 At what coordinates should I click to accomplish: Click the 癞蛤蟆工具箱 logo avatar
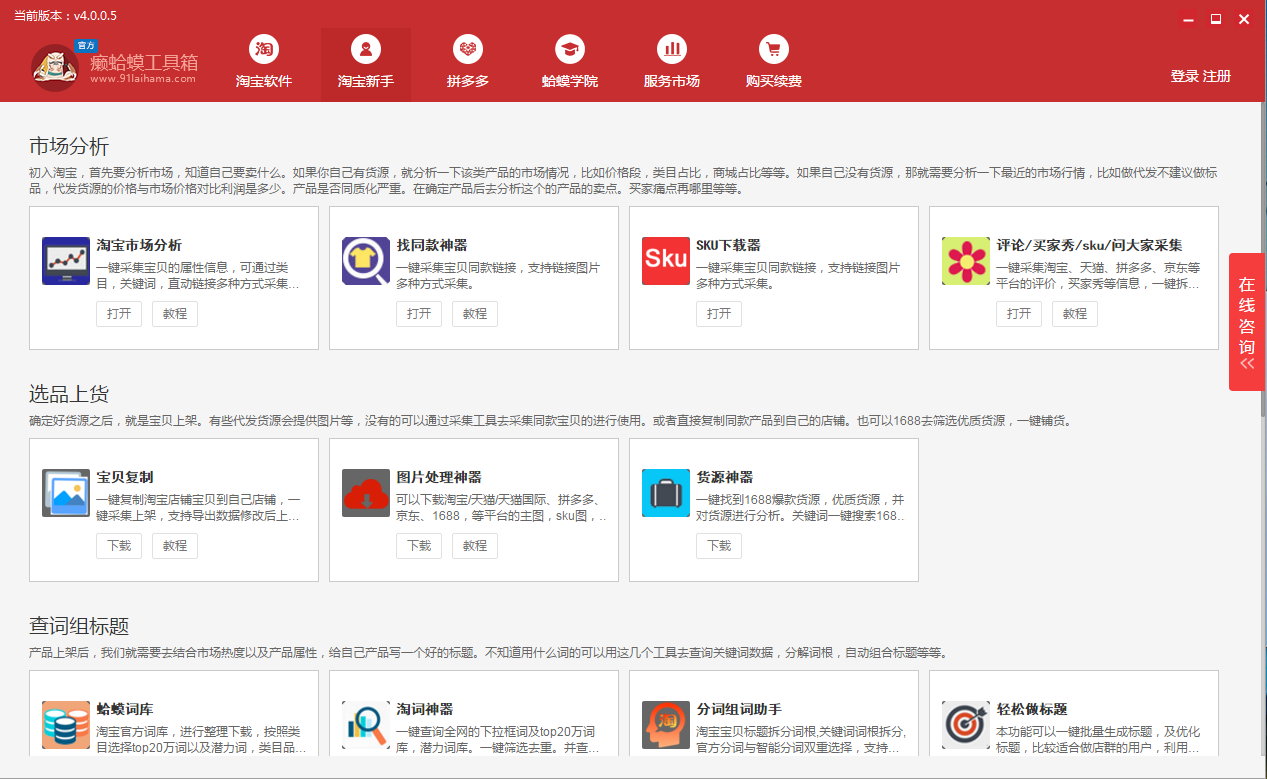pos(55,68)
